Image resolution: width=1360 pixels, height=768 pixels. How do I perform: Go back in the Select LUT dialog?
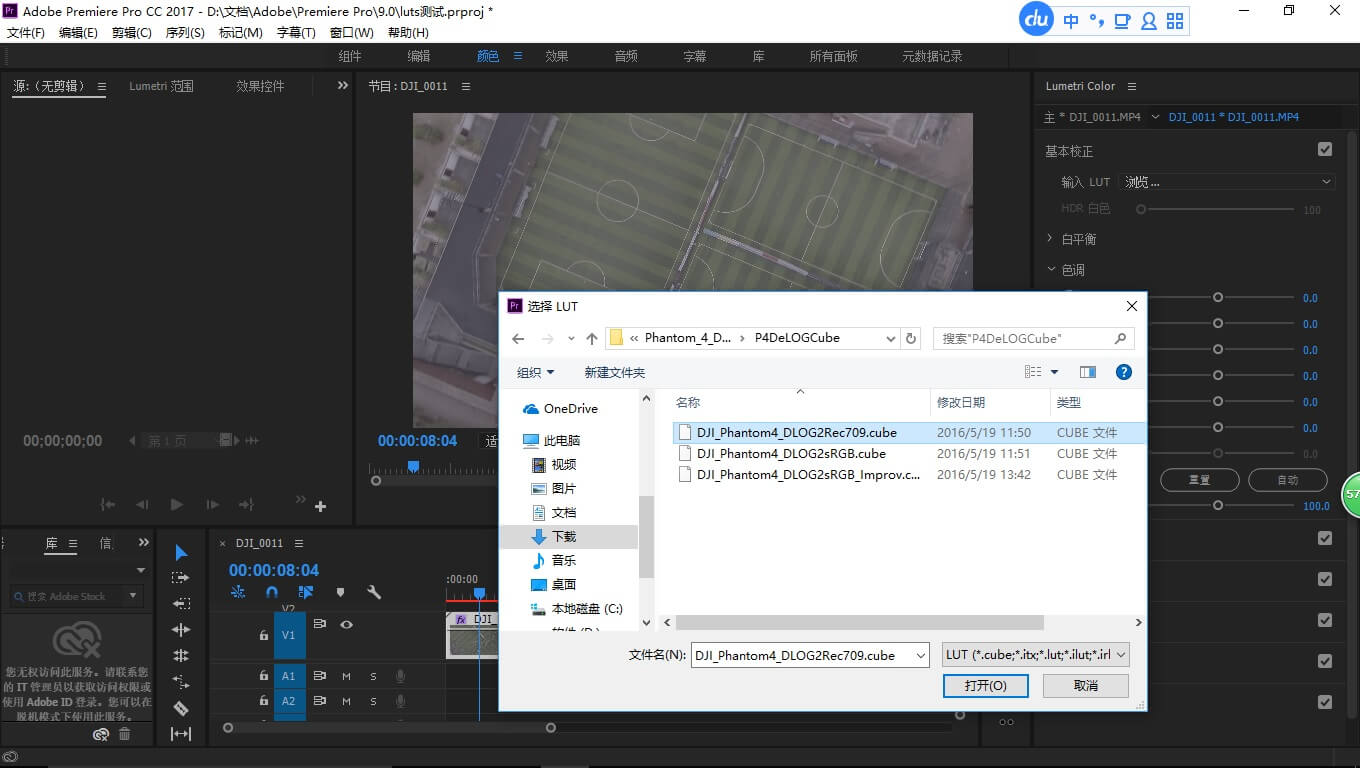tap(518, 338)
